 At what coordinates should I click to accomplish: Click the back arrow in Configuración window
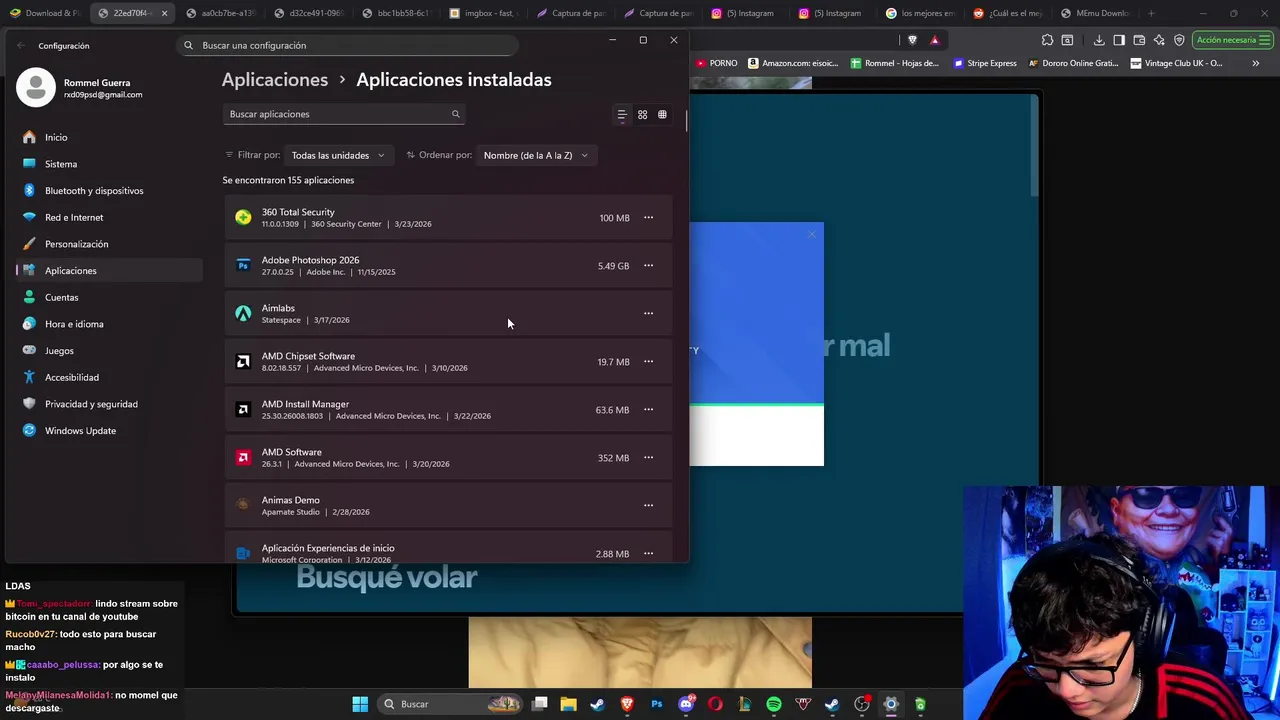pos(22,45)
